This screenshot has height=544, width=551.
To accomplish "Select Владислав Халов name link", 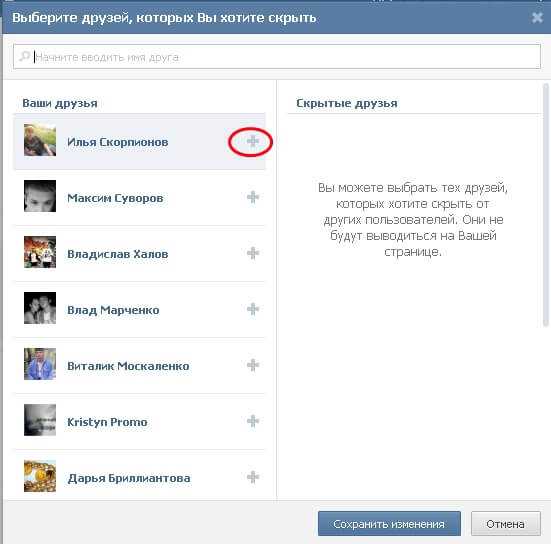I will [x=118, y=254].
